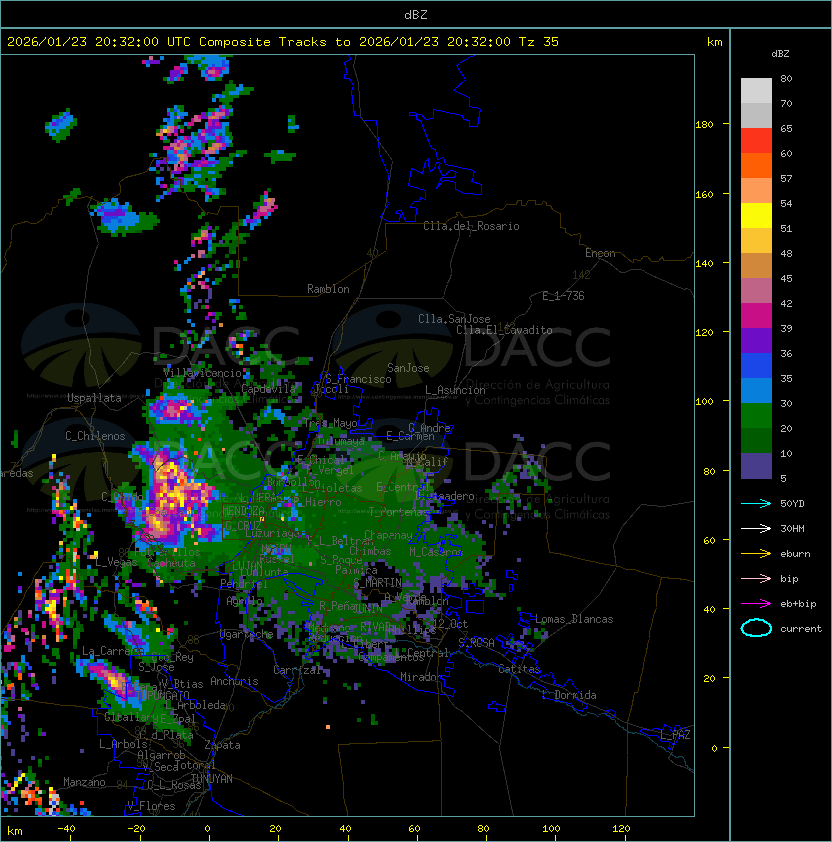Viewport: 832px width, 842px height.
Task: Click the 'S_MARTIN' place label
Action: pyautogui.click(x=378, y=583)
